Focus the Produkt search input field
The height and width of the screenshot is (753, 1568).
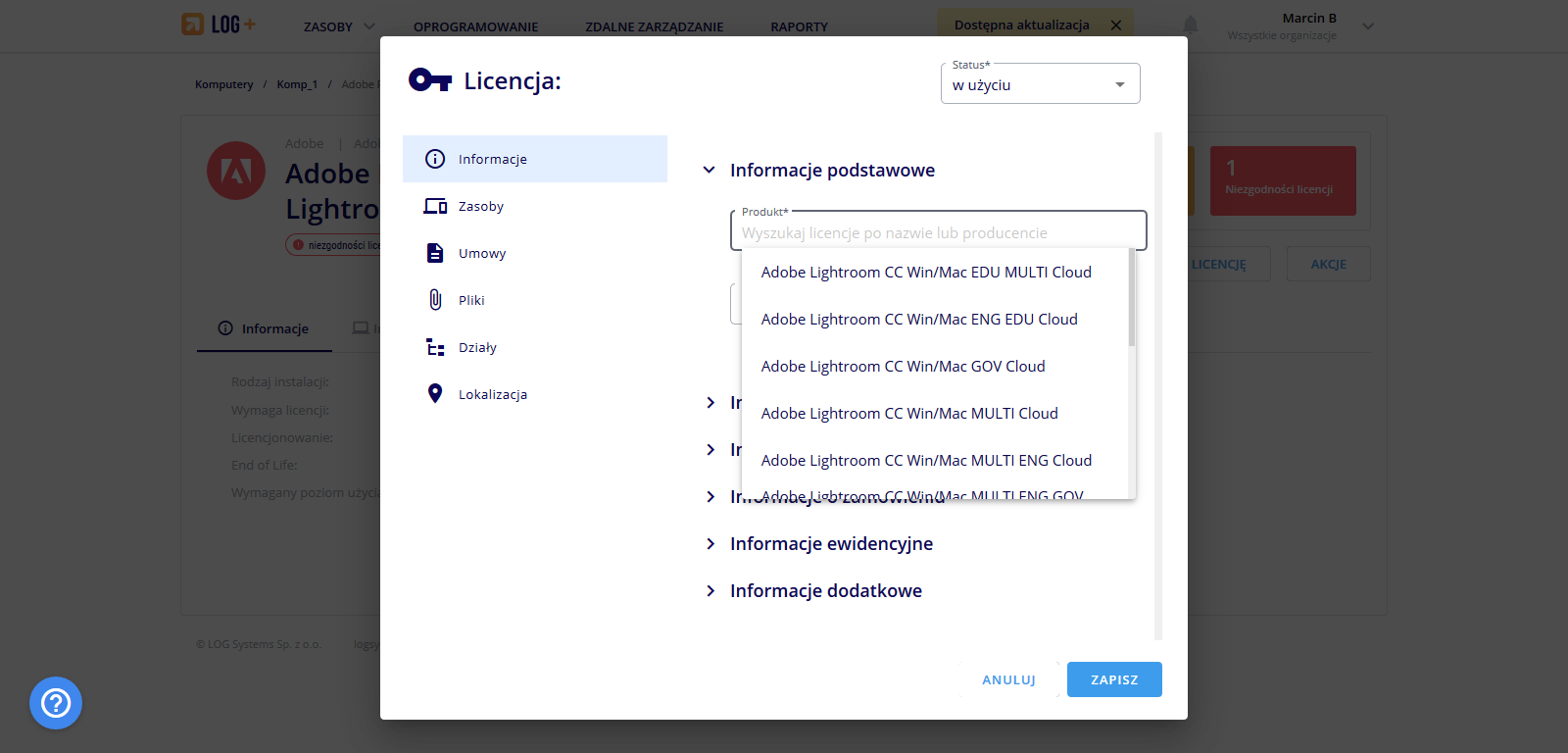937,233
